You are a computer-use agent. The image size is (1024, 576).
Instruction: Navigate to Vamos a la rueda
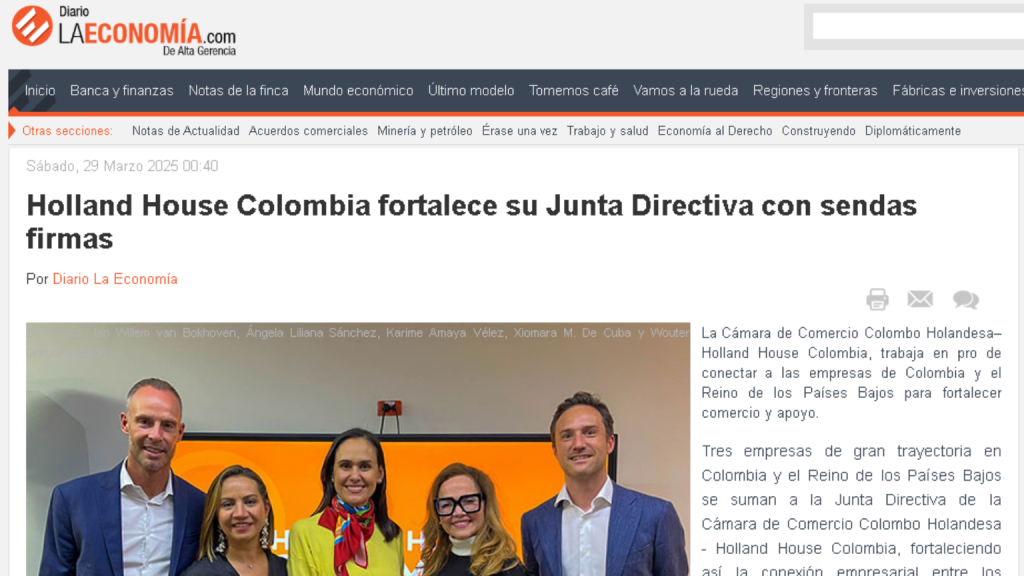point(685,91)
